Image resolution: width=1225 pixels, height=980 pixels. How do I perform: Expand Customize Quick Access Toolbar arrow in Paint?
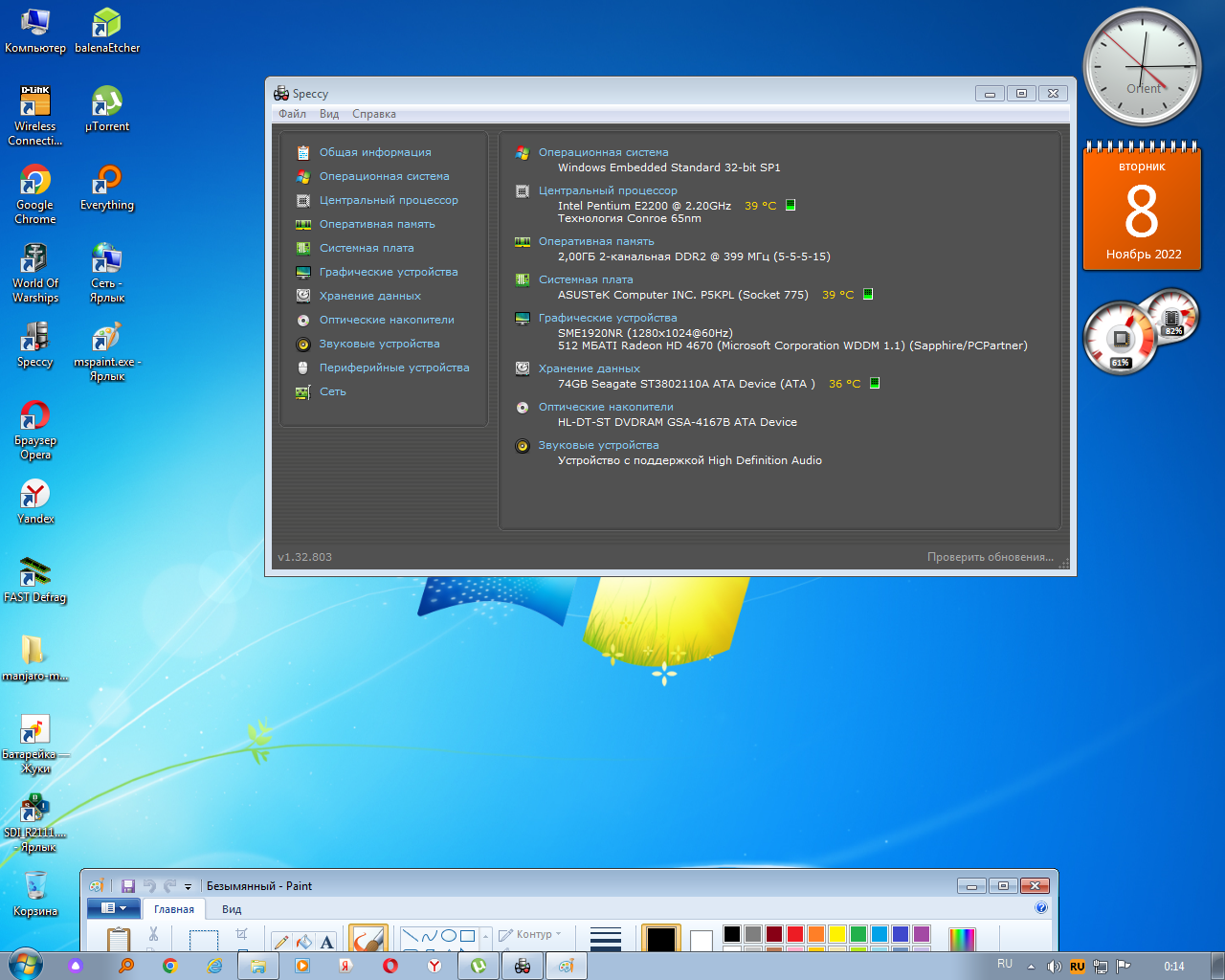click(189, 887)
